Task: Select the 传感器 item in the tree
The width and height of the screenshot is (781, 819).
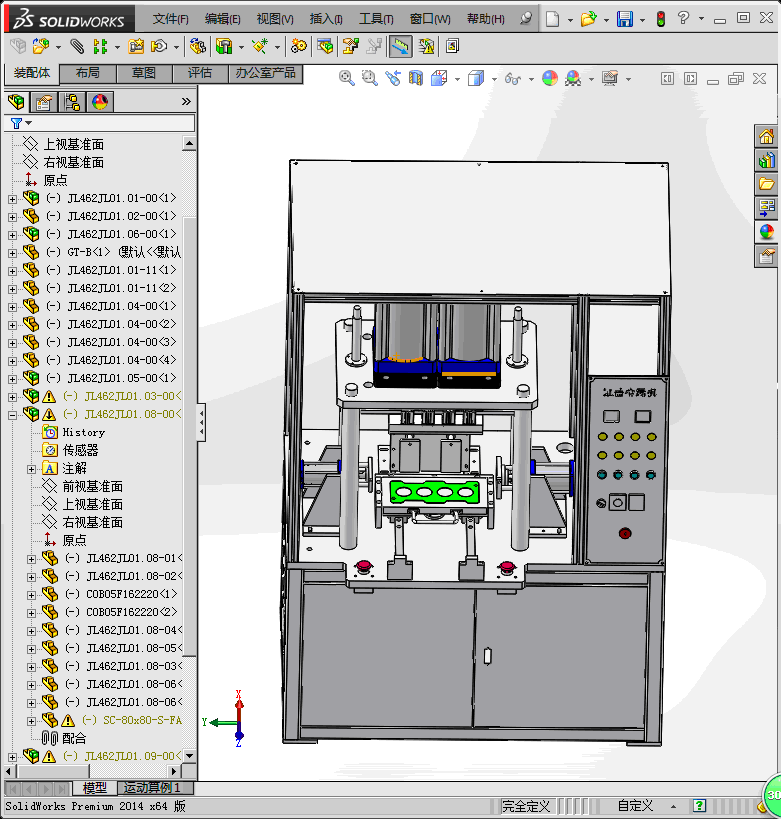Action: [x=81, y=450]
